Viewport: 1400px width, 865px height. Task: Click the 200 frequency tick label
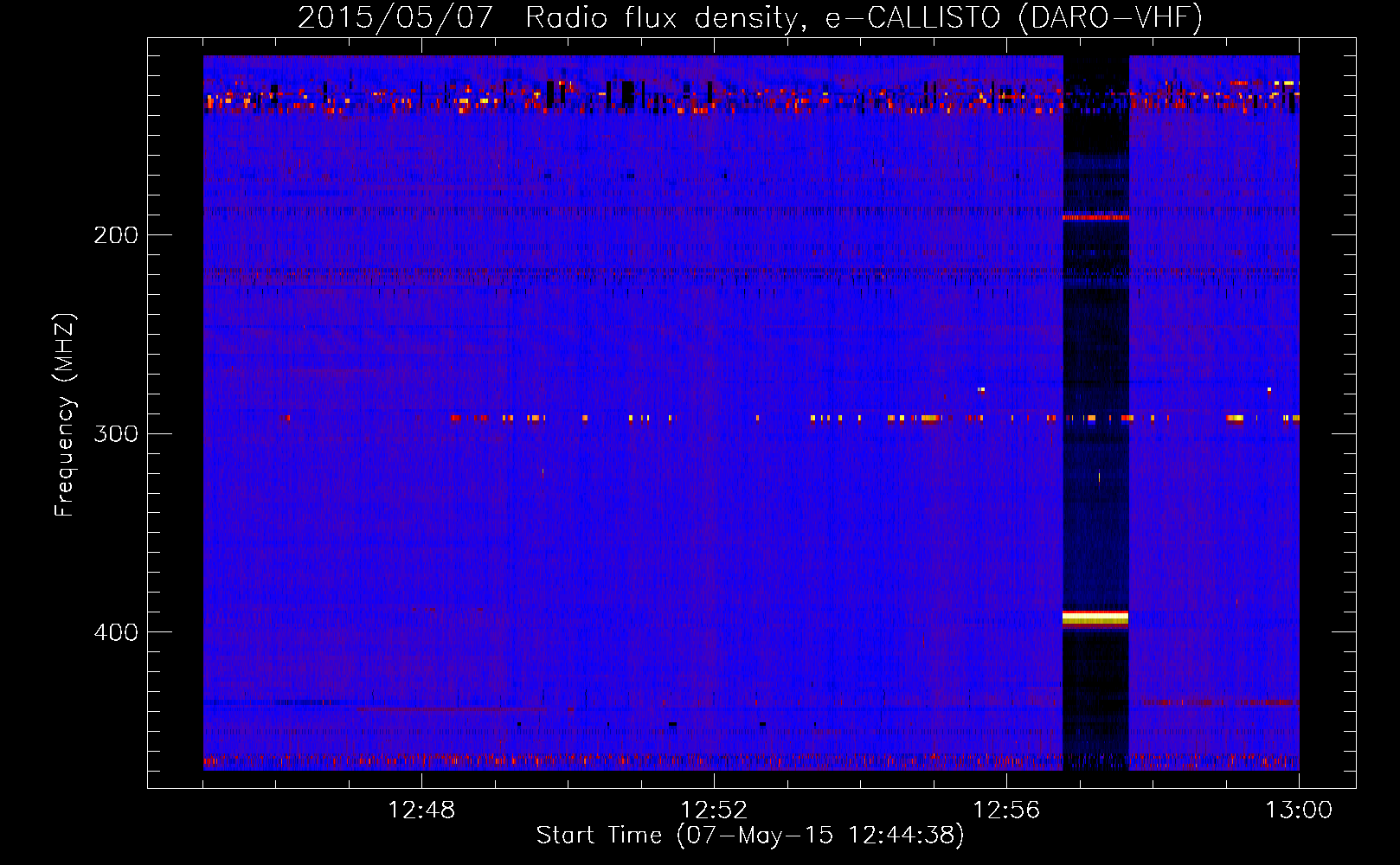coord(116,234)
